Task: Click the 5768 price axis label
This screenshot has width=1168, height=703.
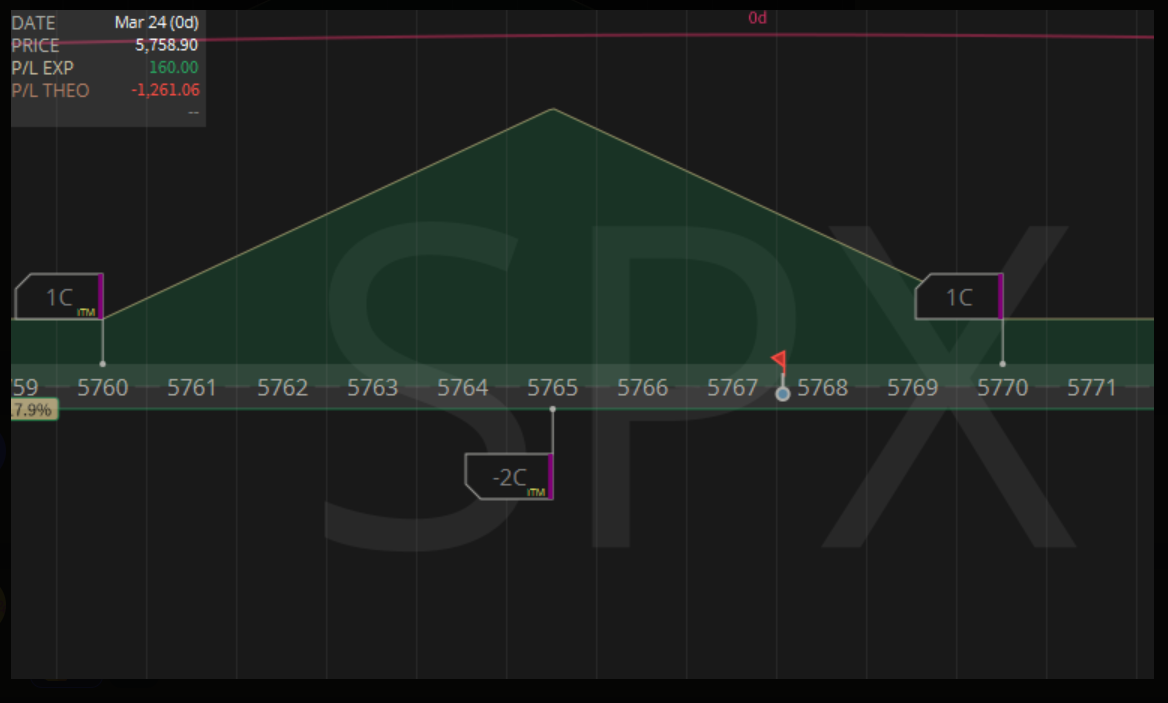Action: coord(822,387)
